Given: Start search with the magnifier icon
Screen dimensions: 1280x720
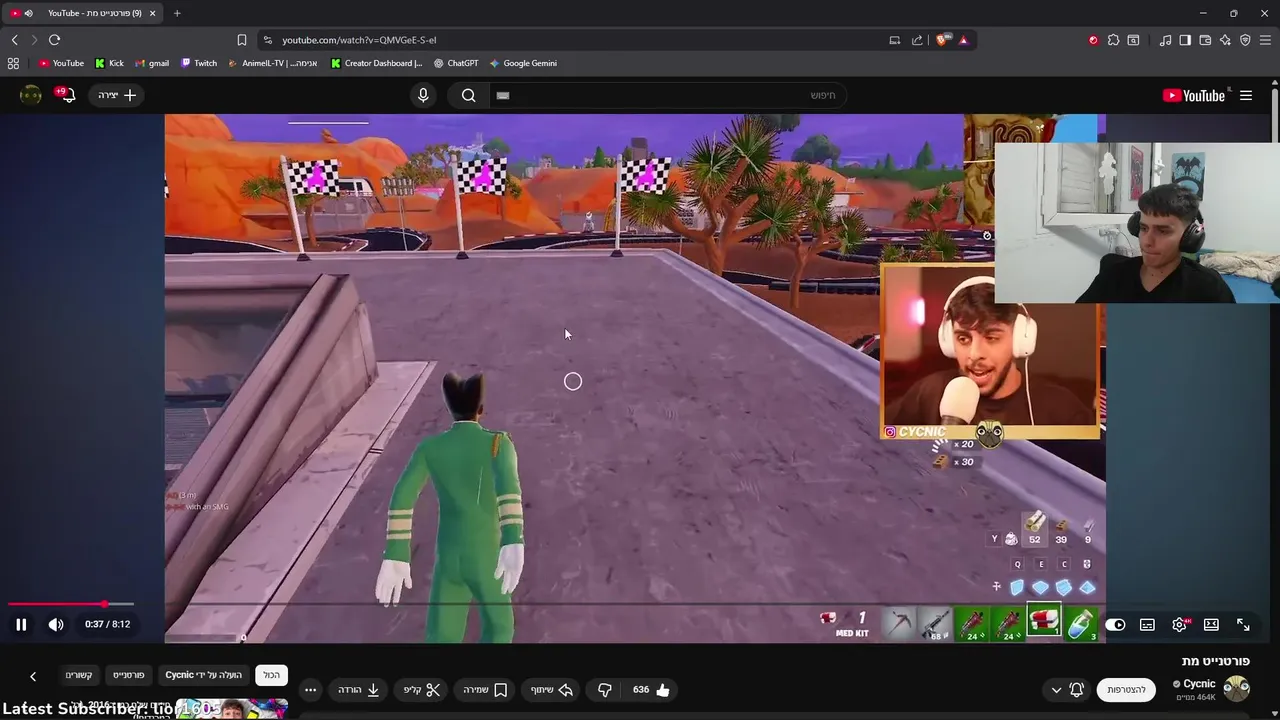Looking at the screenshot, I should 468,95.
